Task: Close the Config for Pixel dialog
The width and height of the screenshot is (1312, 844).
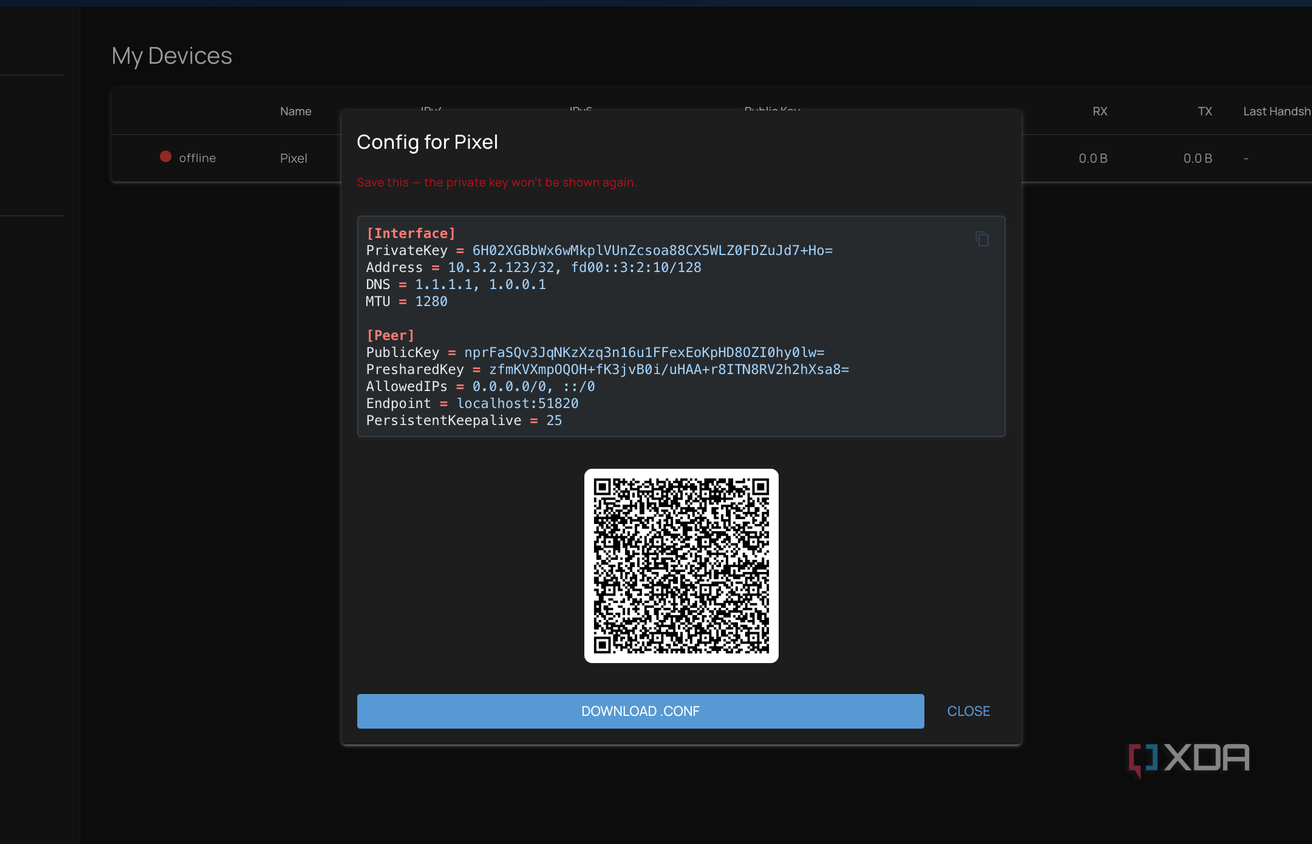Action: pyautogui.click(x=968, y=711)
